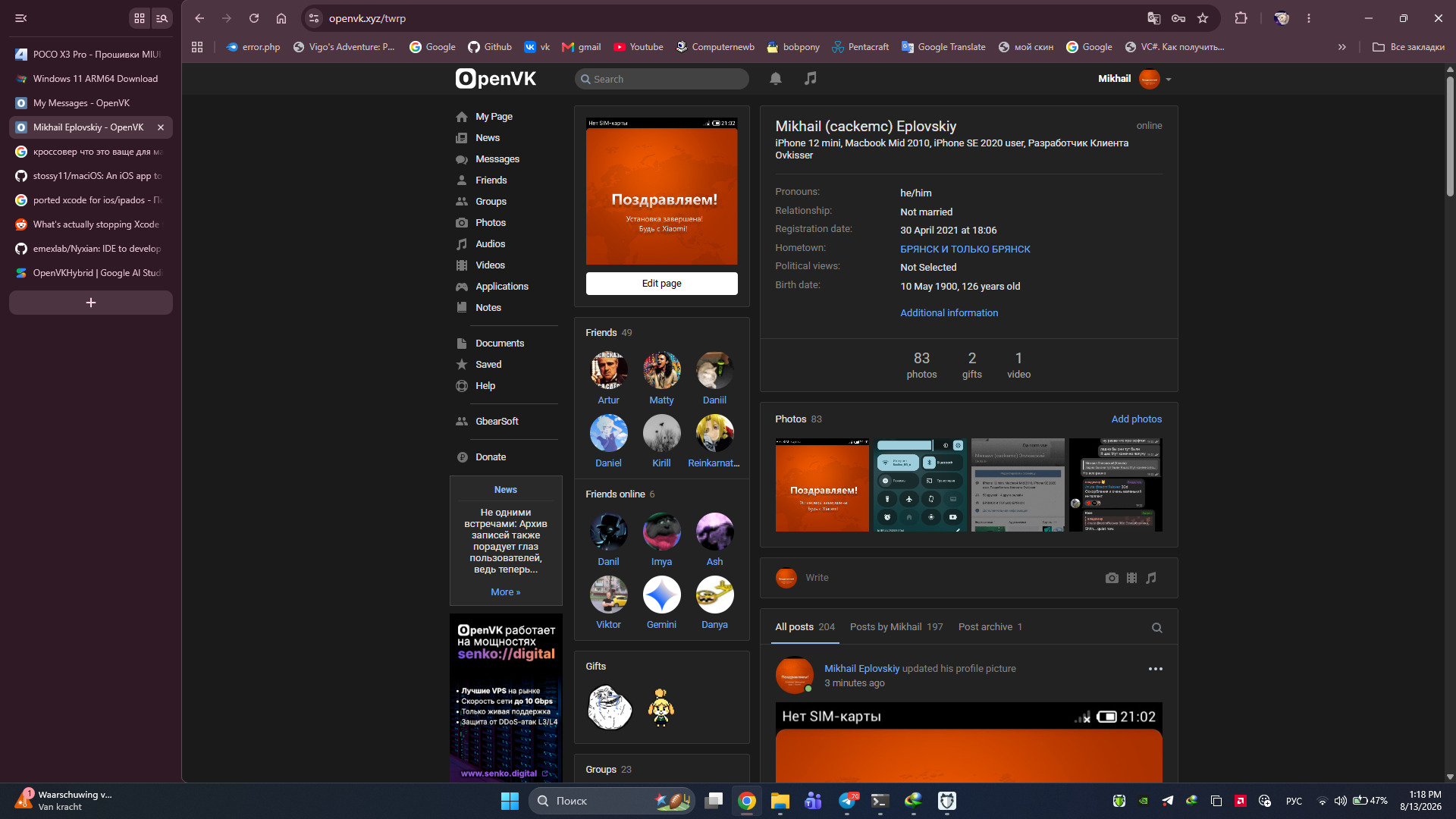The height and width of the screenshot is (819, 1456).
Task: Click the My Page house icon
Action: pyautogui.click(x=462, y=117)
